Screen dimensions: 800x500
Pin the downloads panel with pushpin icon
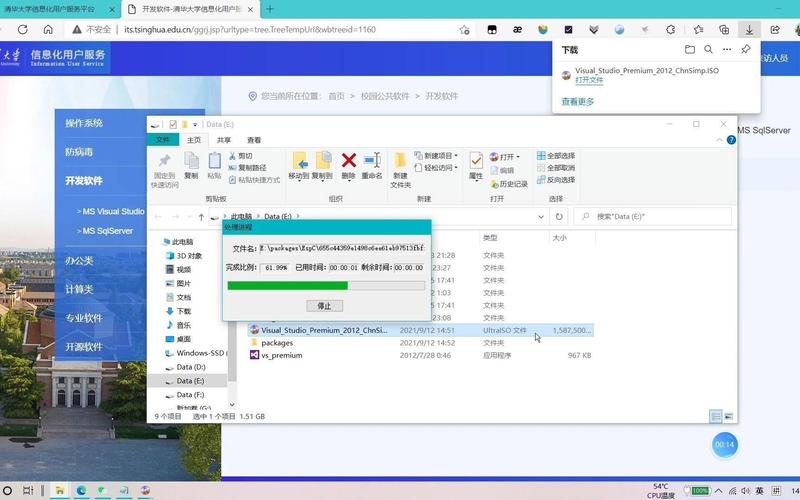click(x=745, y=49)
